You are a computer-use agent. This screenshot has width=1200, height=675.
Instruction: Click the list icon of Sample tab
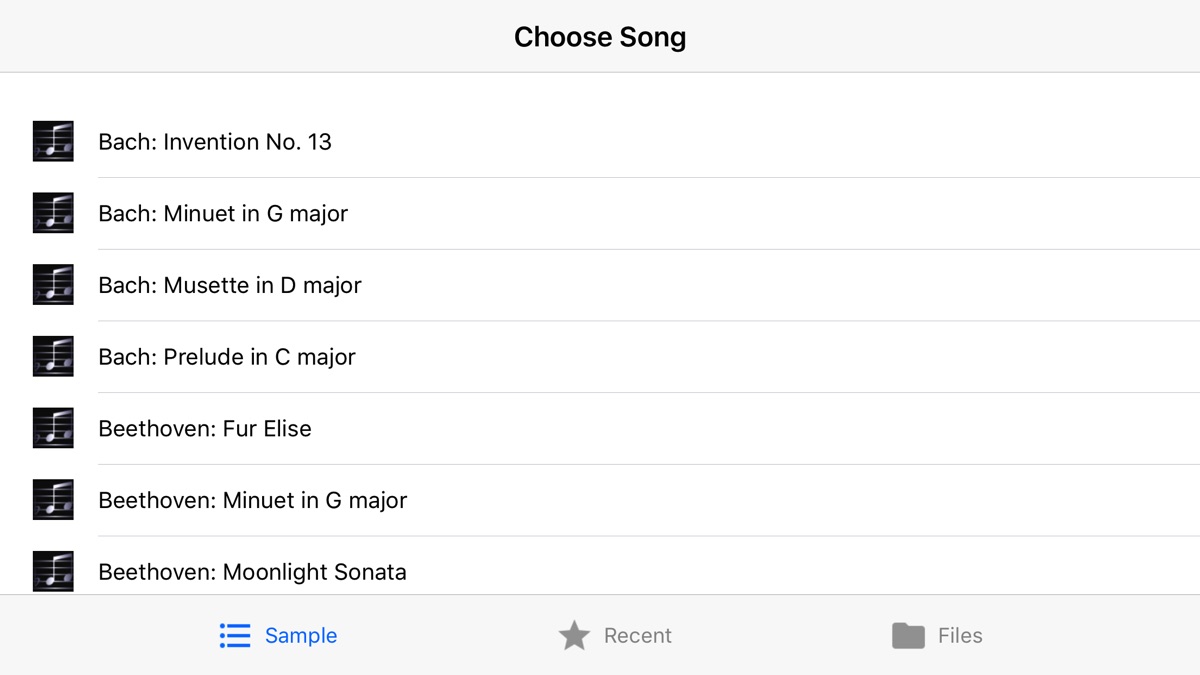tap(235, 636)
